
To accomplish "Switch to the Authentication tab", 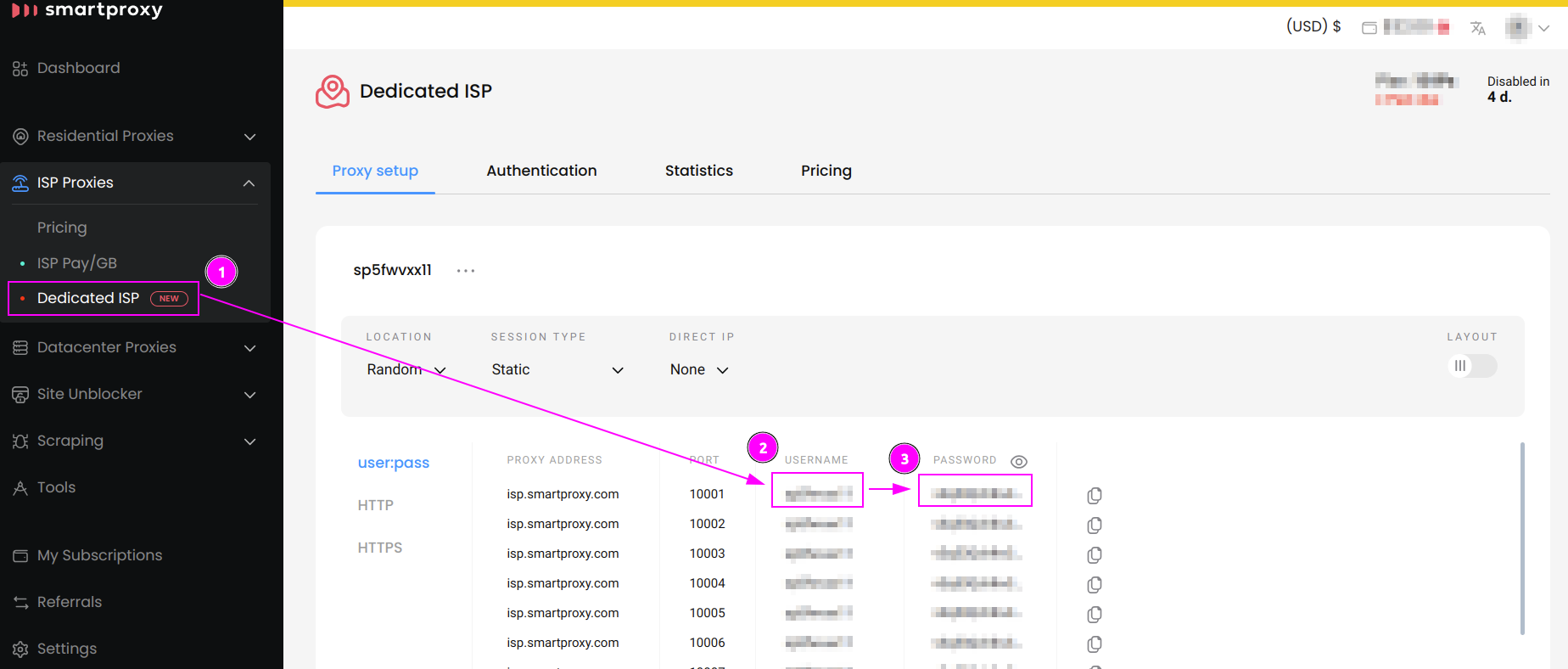I will (x=541, y=171).
